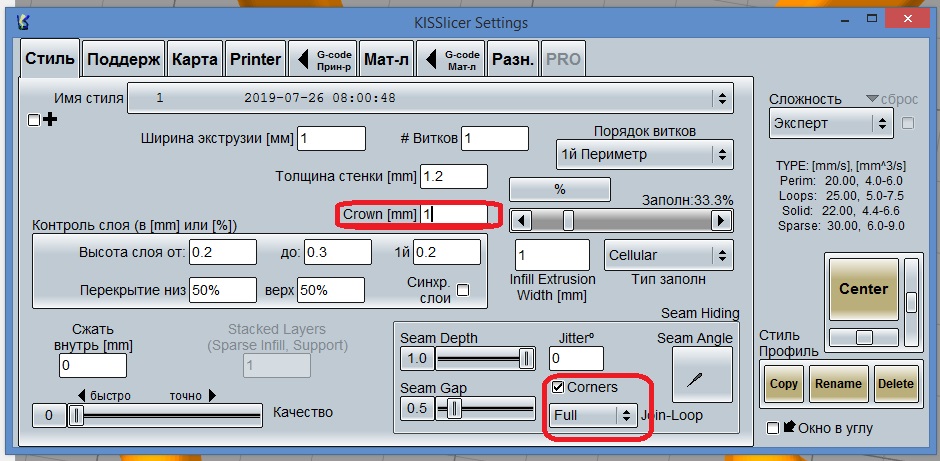940x461 pixels.
Task: Click the infill percentage slider handle
Action: pos(568,220)
